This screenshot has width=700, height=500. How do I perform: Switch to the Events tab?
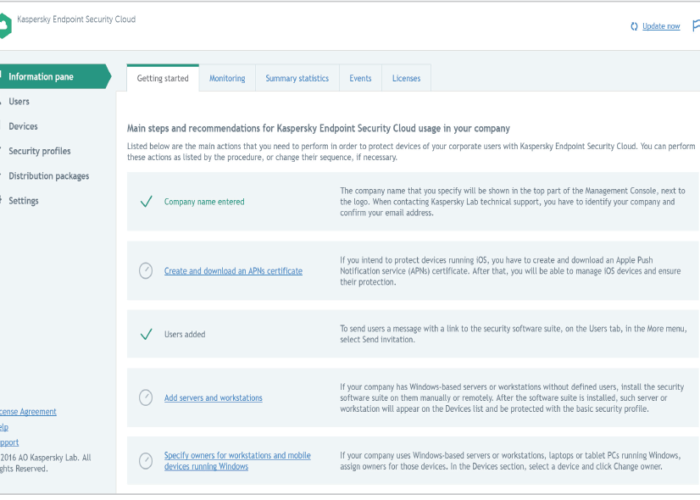point(360,78)
